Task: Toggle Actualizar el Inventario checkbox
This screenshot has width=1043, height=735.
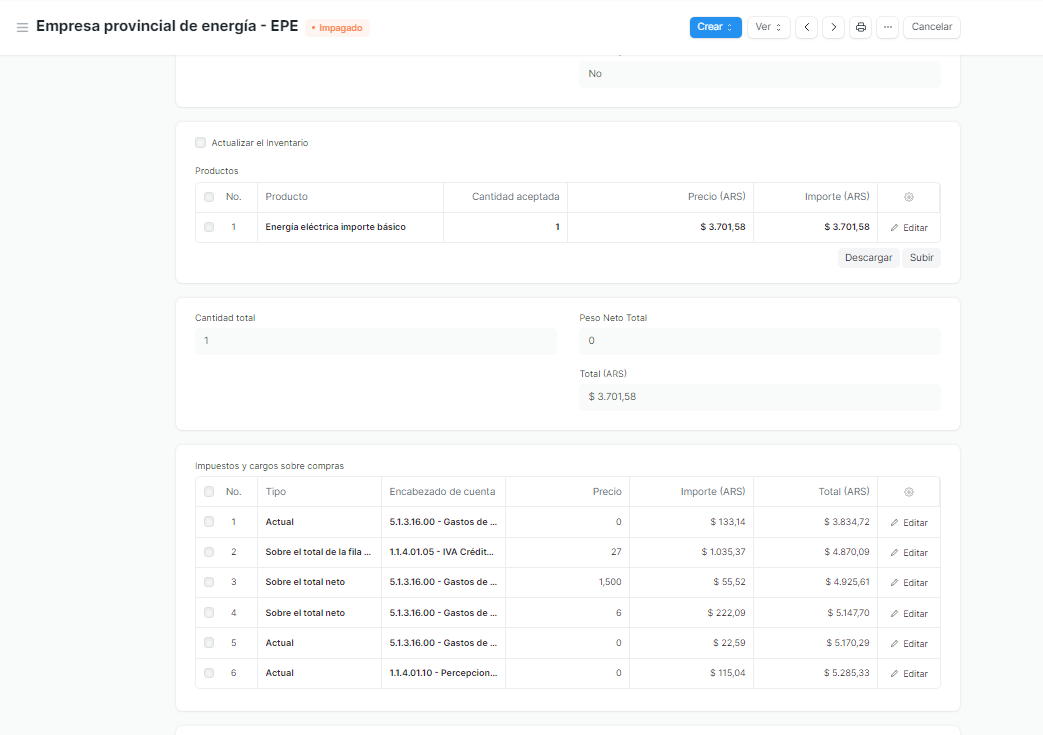Action: (x=200, y=142)
